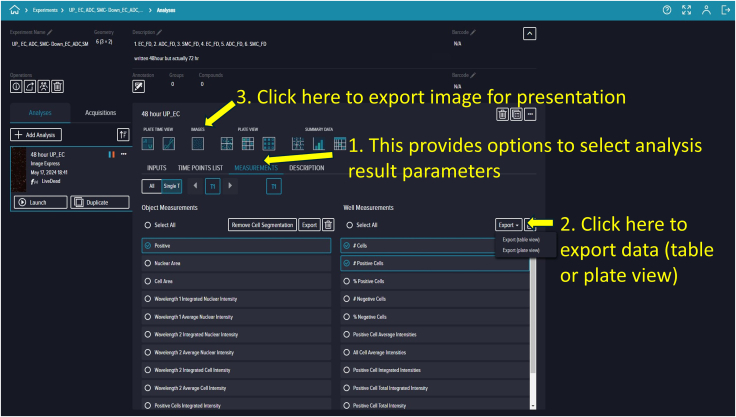Screen dimensions: 736x417
Task: Click the Add Analysis button
Action: tap(36, 135)
